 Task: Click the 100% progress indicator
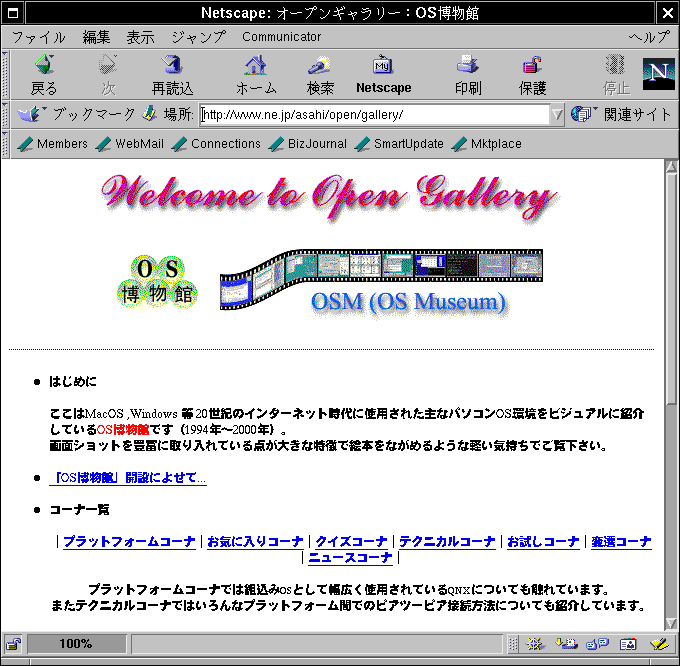coord(76,644)
